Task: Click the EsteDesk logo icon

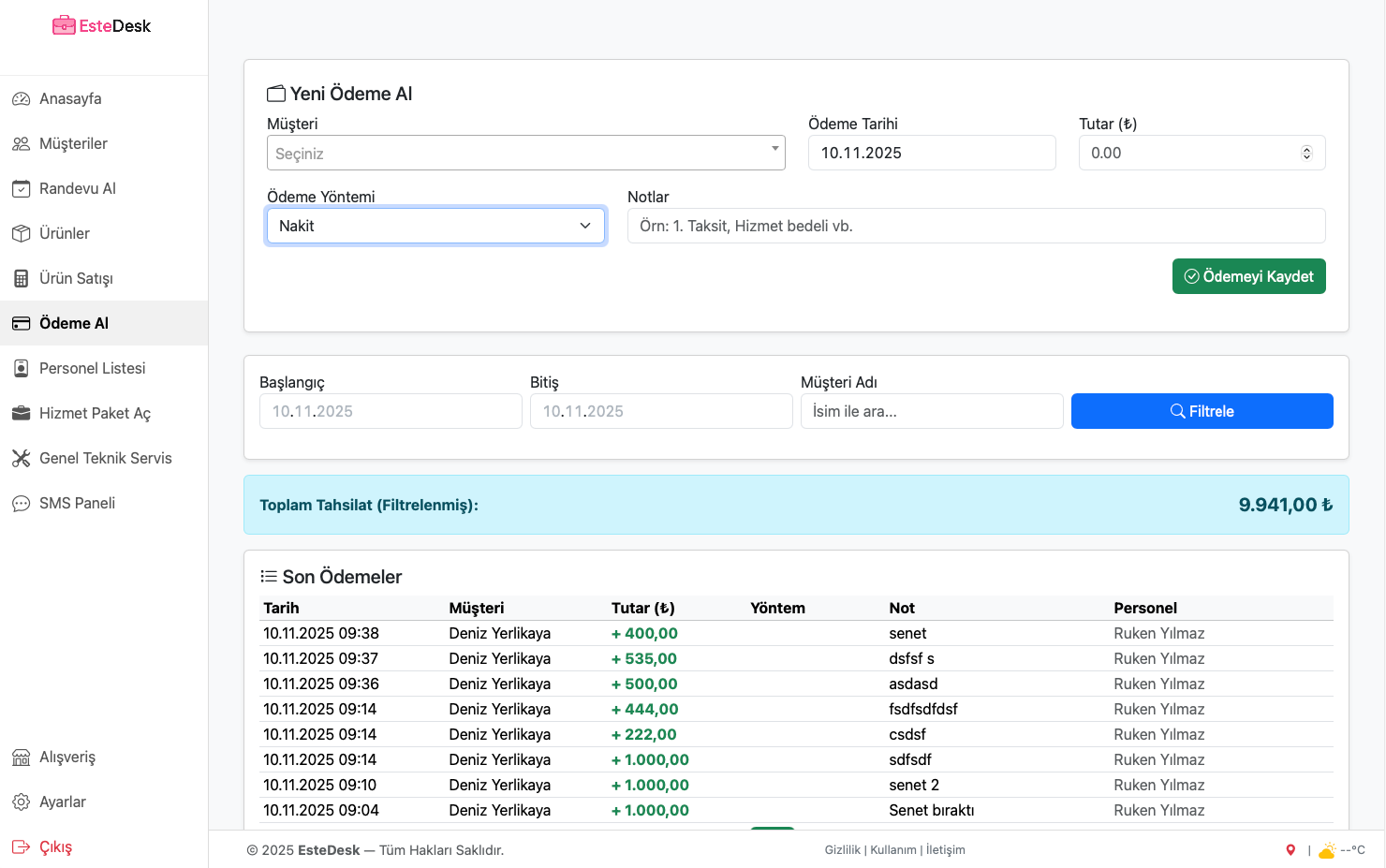Action: 64,25
